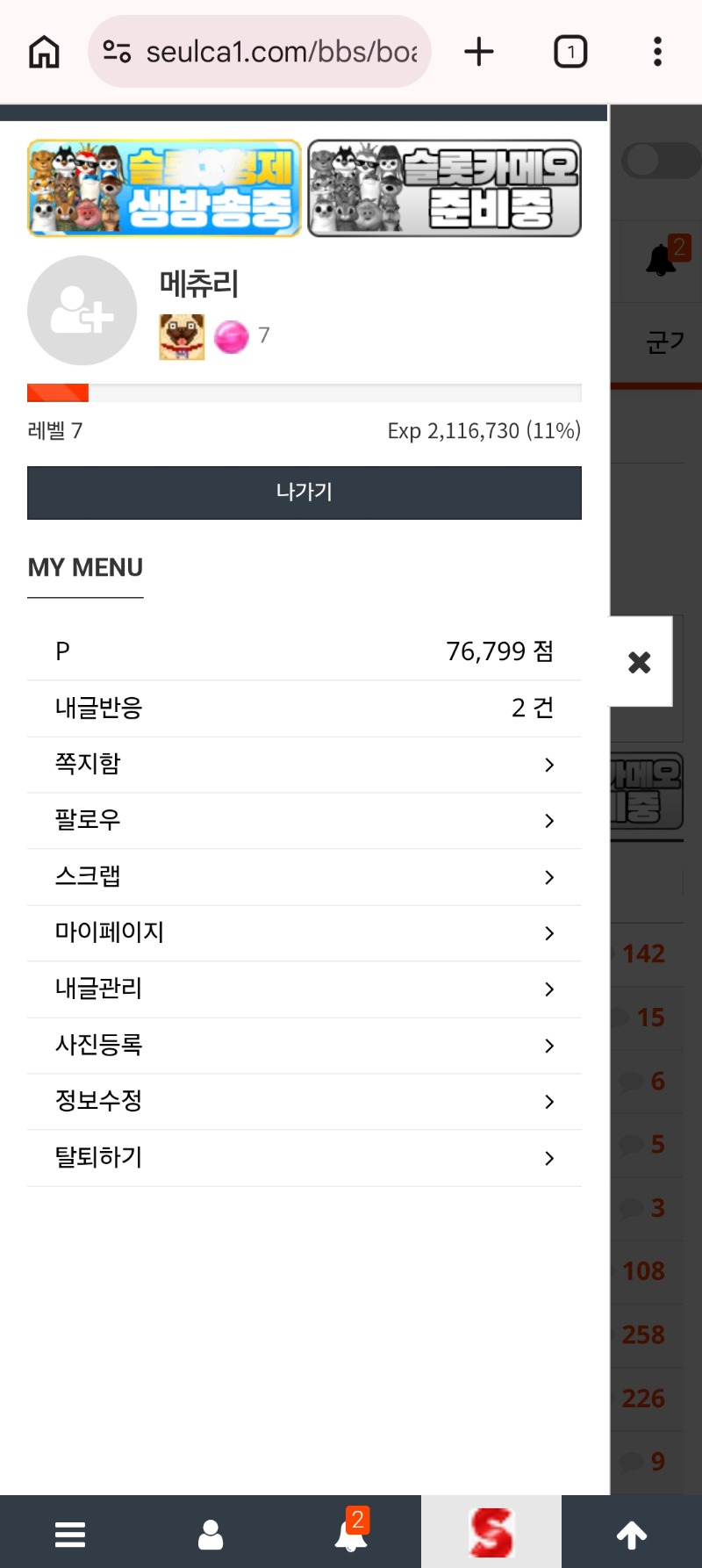
Task: Tap the browser home icon
Action: [44, 52]
